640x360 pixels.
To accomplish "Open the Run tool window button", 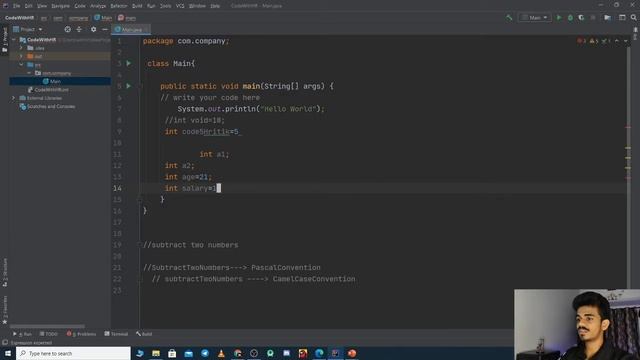I will (22, 334).
